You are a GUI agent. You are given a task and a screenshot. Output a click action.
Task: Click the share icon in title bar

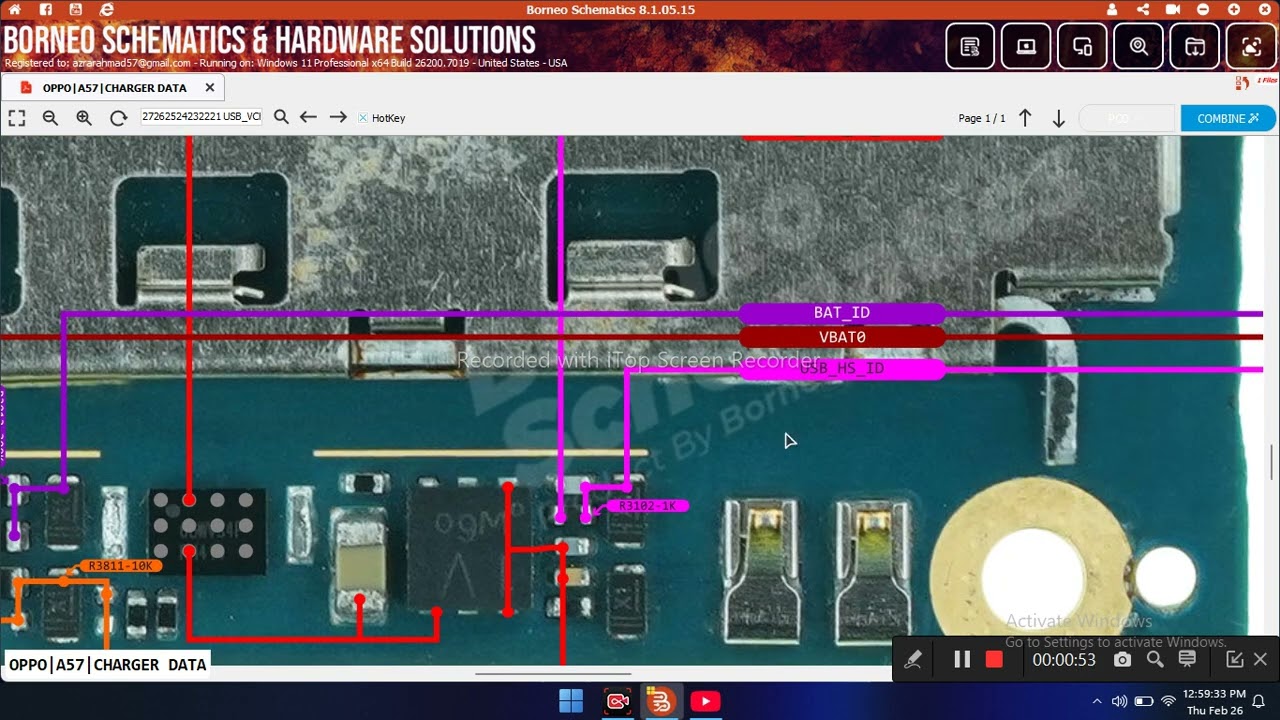(1143, 9)
